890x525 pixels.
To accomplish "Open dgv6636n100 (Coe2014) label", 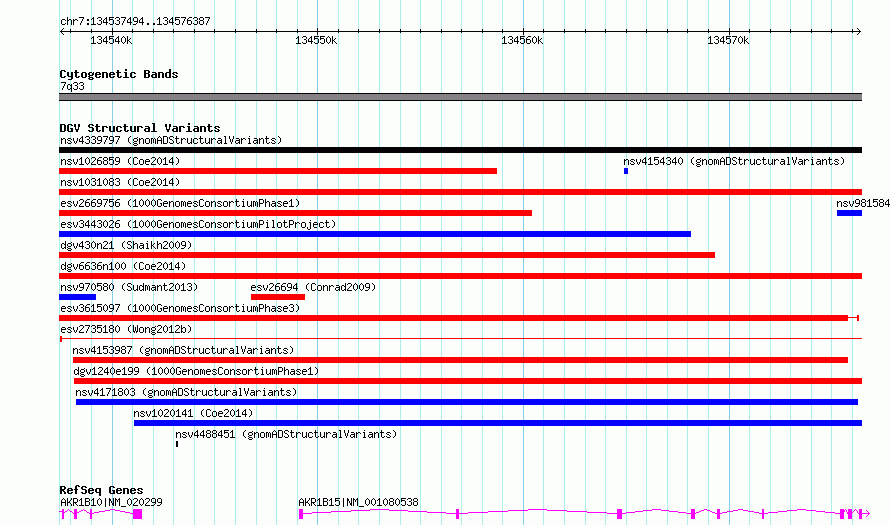I will tap(123, 266).
